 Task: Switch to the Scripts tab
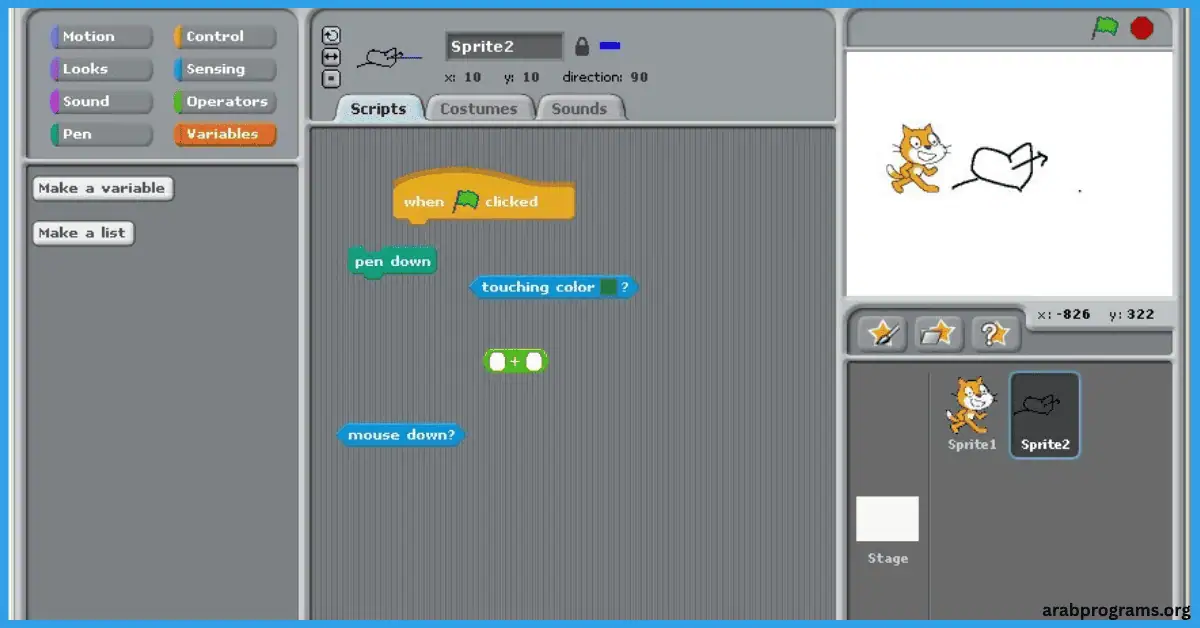[x=379, y=109]
